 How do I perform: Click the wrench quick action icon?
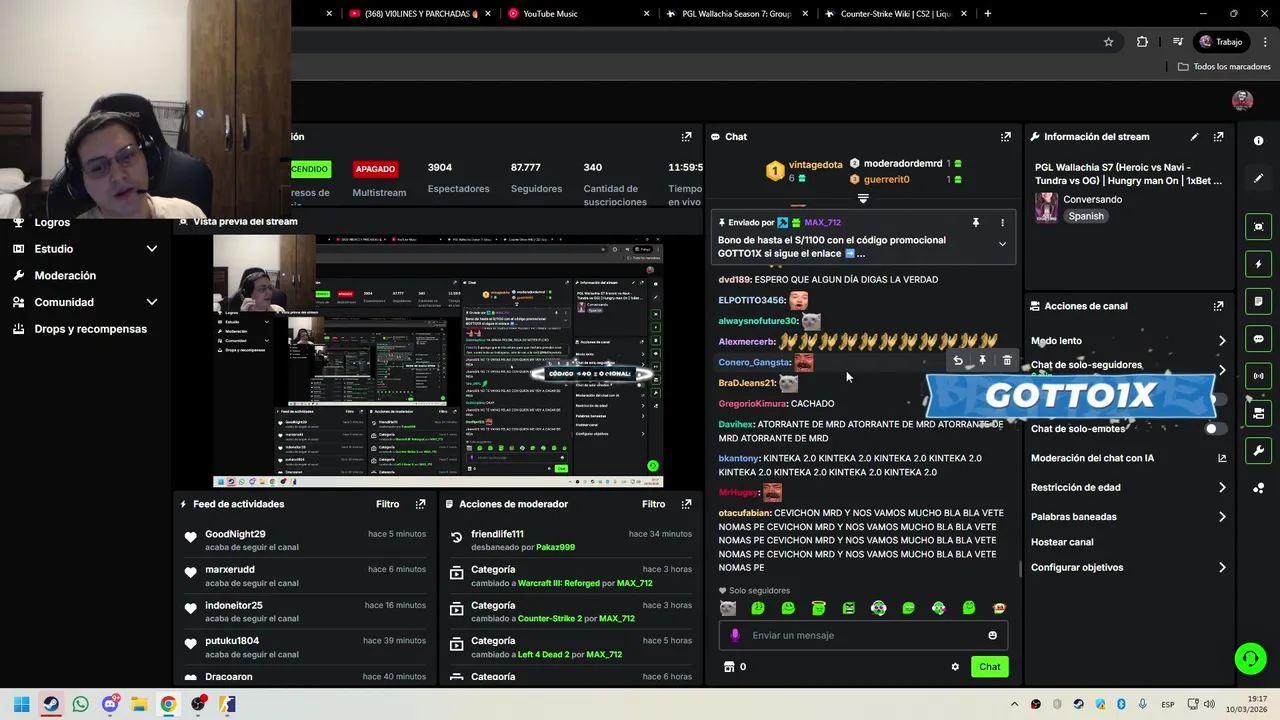pyautogui.click(x=1258, y=451)
